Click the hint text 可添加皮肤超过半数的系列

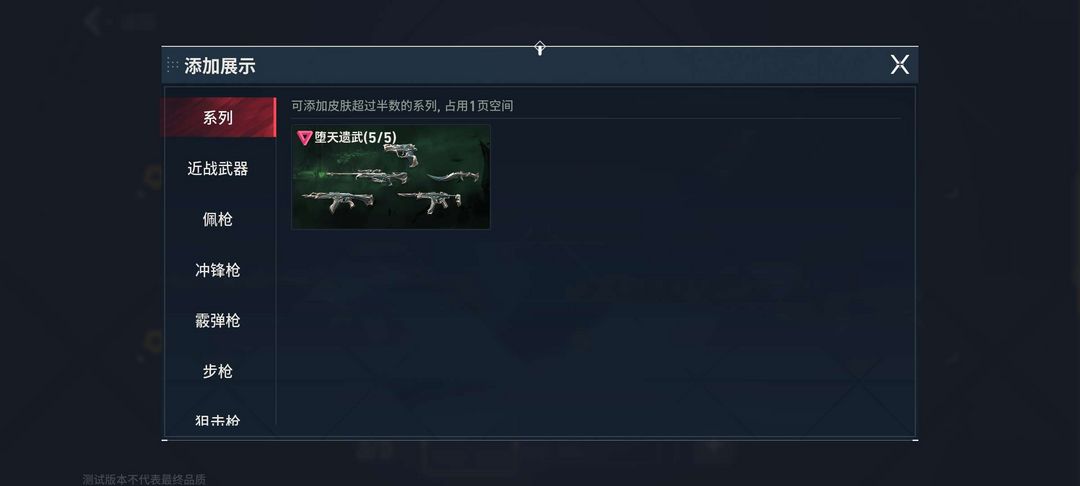click(364, 106)
